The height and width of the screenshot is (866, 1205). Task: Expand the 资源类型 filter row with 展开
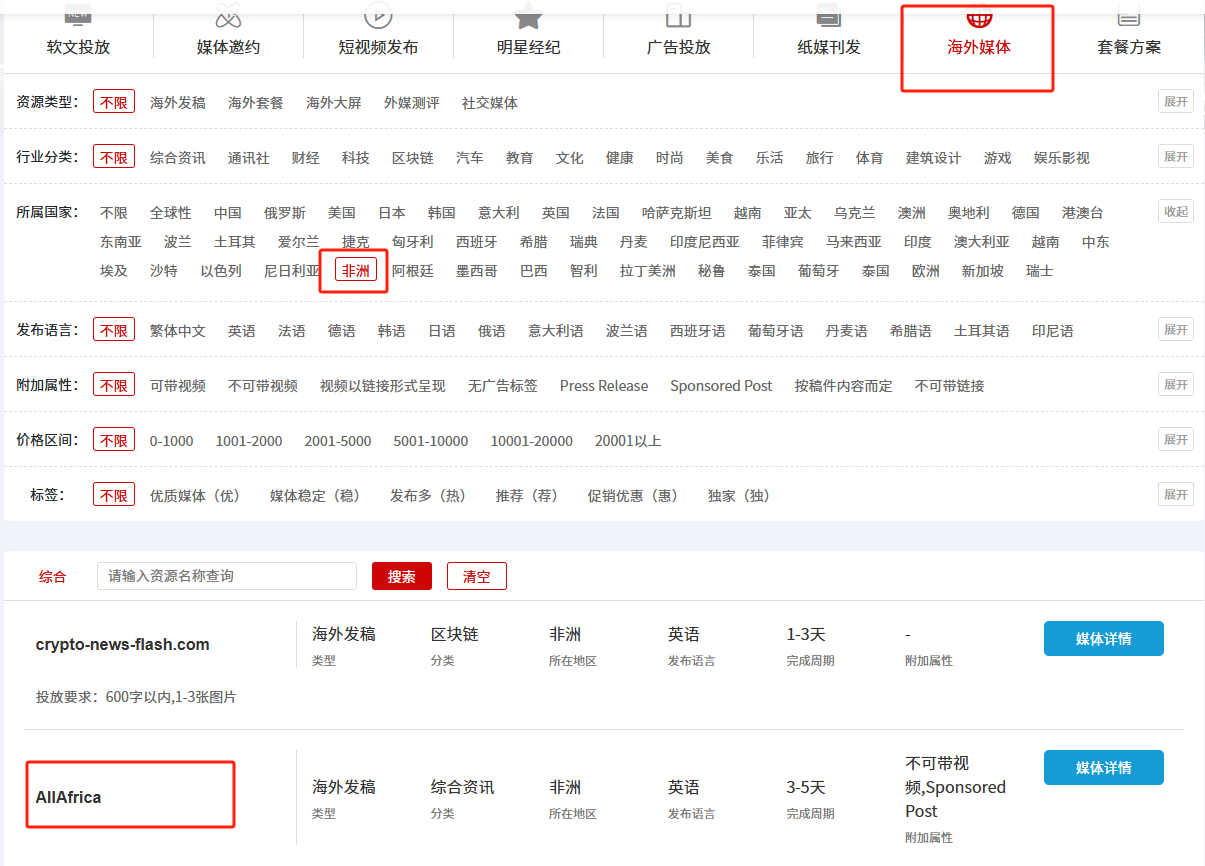point(1175,102)
